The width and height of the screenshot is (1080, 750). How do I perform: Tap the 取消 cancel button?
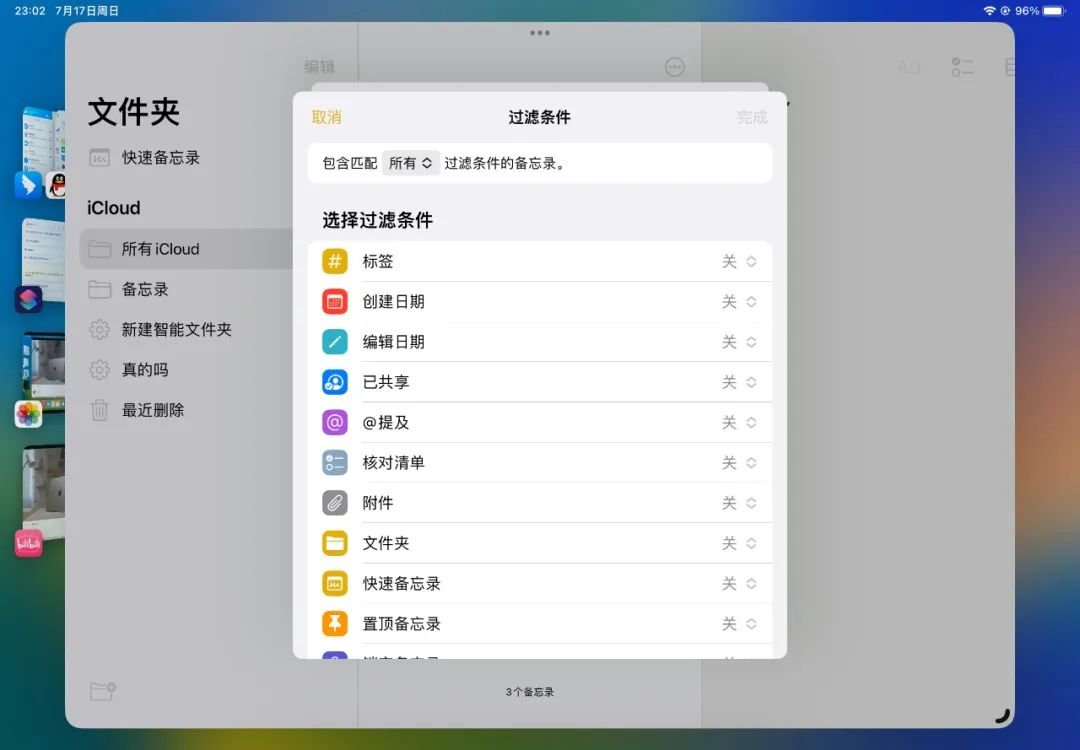click(x=328, y=117)
